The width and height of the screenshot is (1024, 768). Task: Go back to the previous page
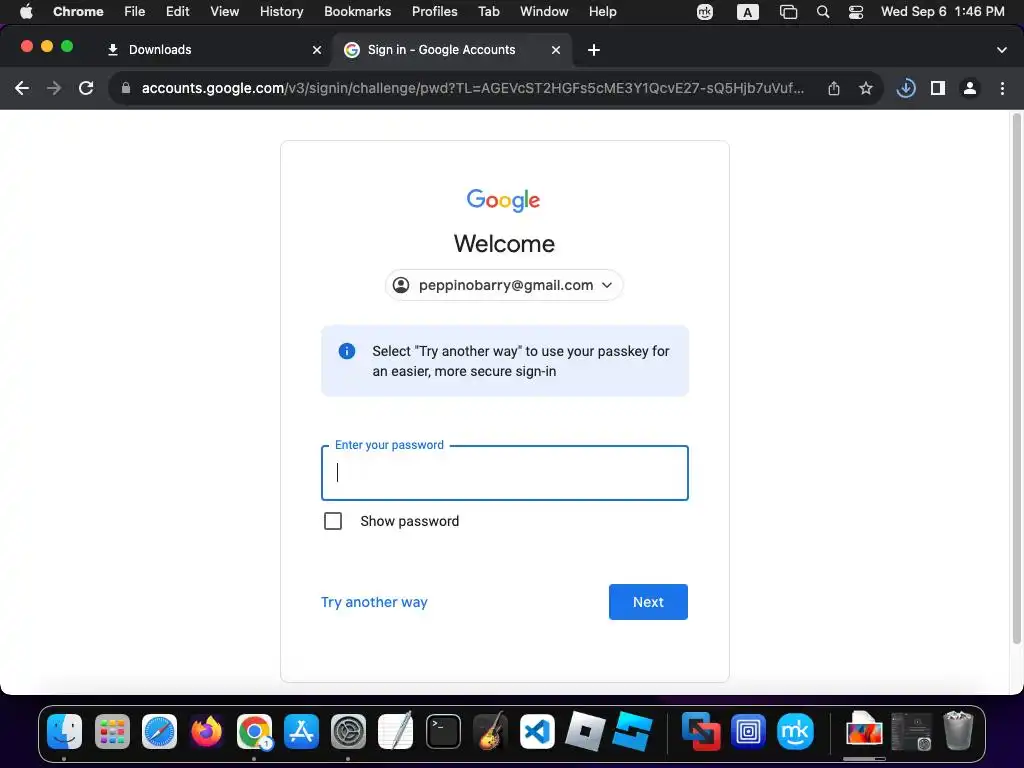22,88
